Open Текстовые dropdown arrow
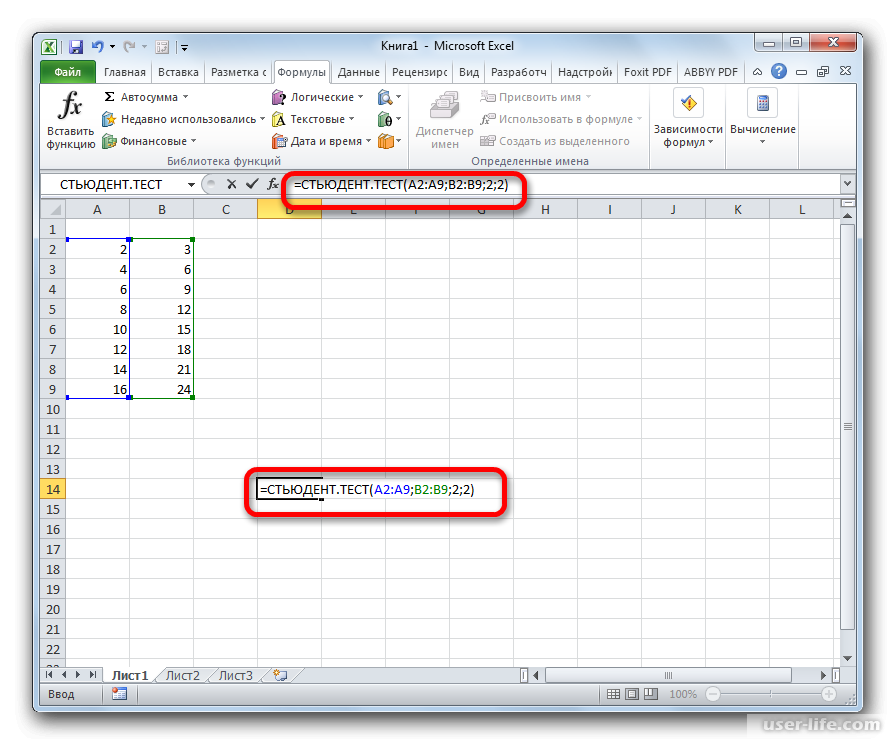 point(352,119)
